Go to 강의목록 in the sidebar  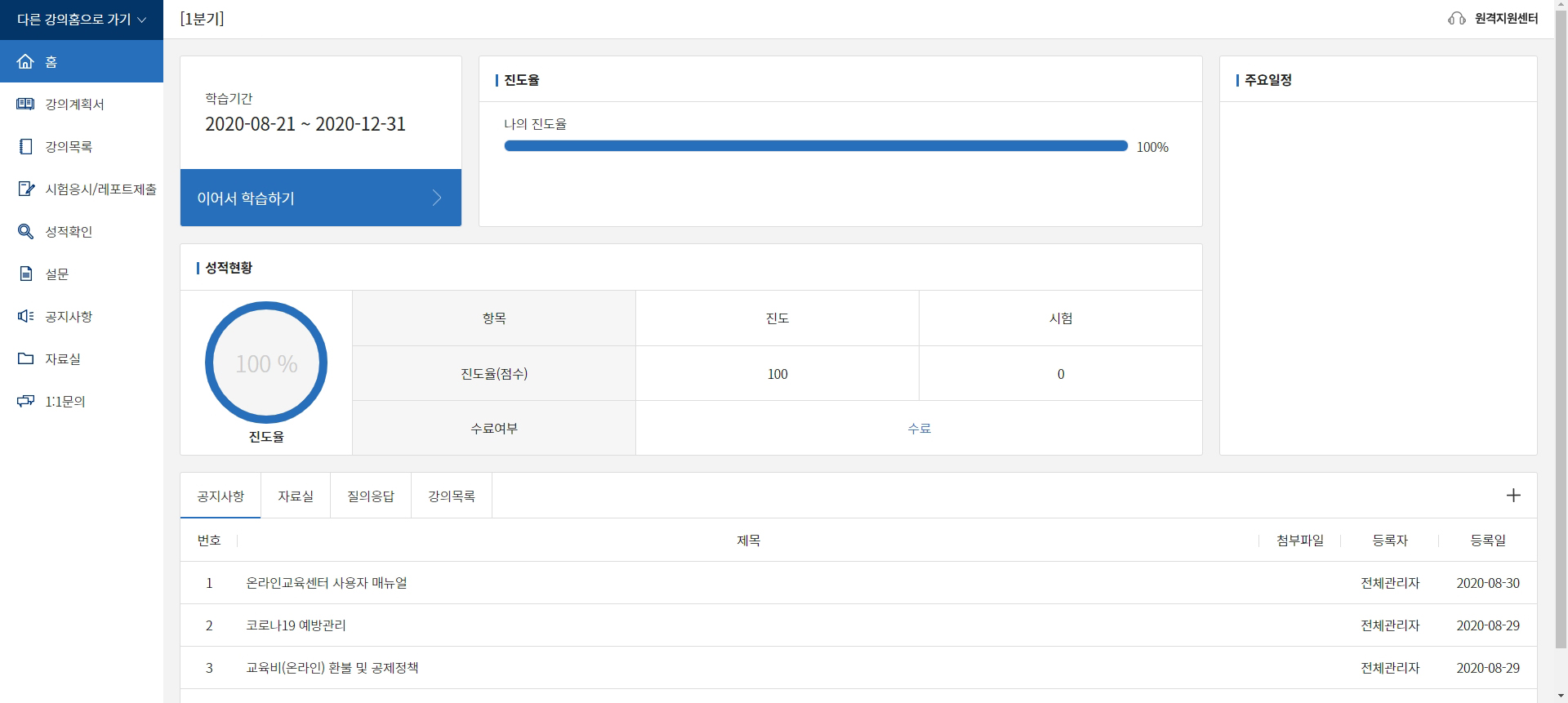click(x=82, y=146)
